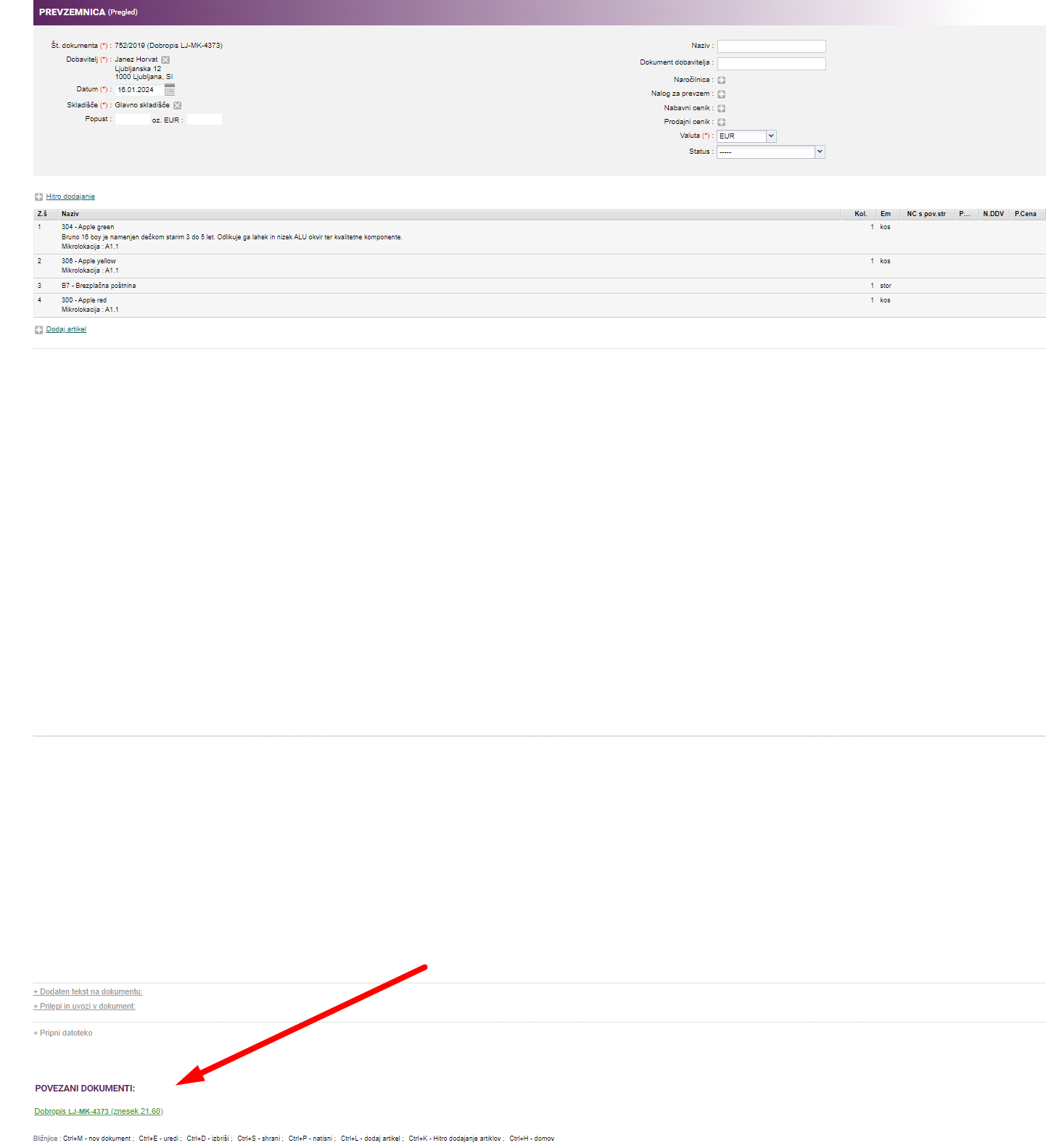Click the plus icon before Dodaj artikel
The height and width of the screenshot is (1148, 1046).
(x=39, y=330)
